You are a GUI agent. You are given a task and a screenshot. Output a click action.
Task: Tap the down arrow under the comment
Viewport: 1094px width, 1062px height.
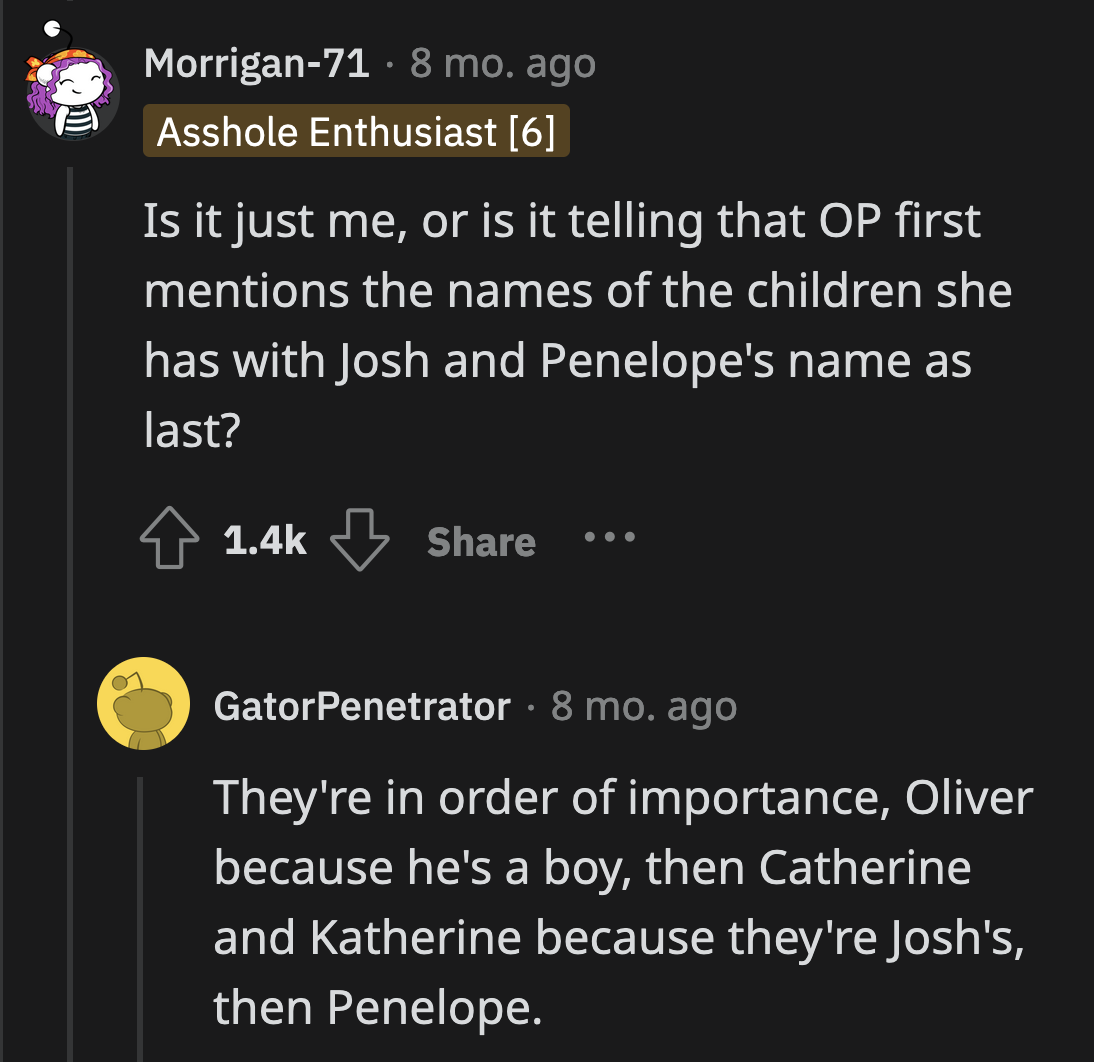(361, 541)
